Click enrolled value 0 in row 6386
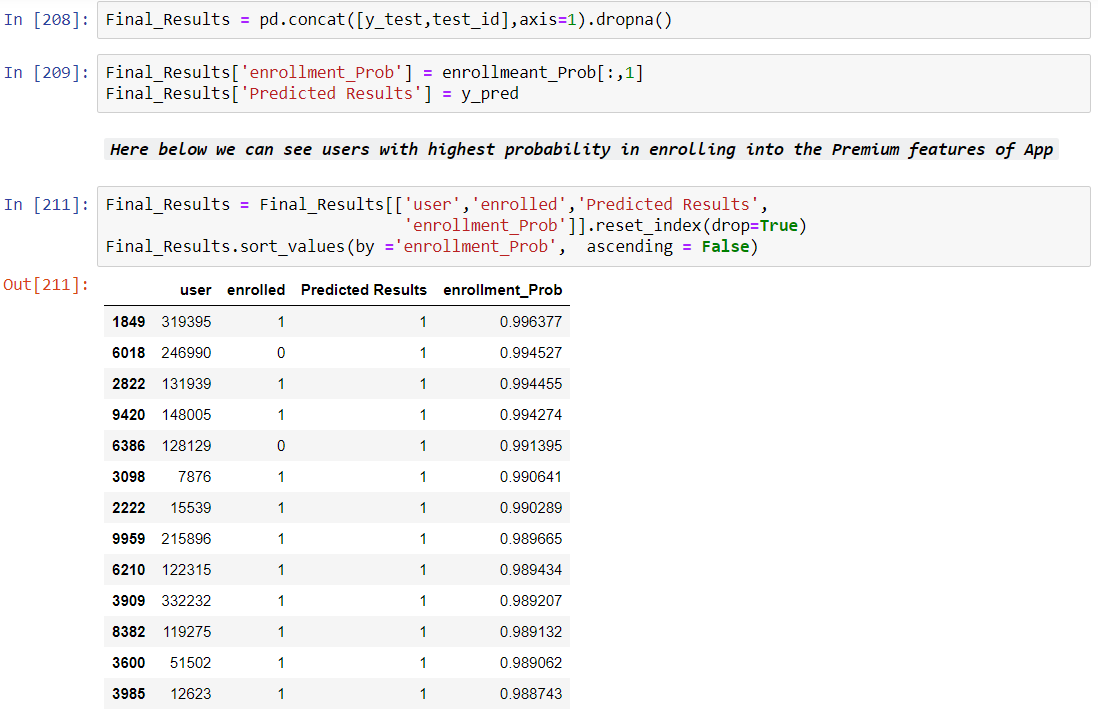This screenshot has height=717, width=1098. pos(281,446)
